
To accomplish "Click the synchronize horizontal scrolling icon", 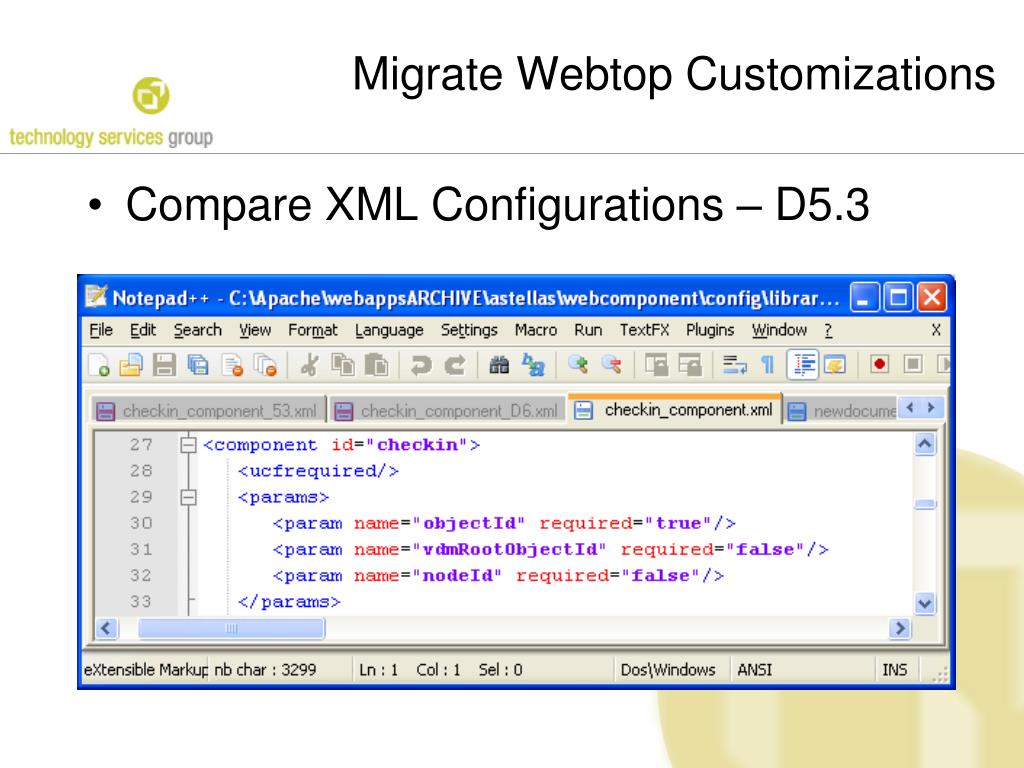I will [690, 364].
